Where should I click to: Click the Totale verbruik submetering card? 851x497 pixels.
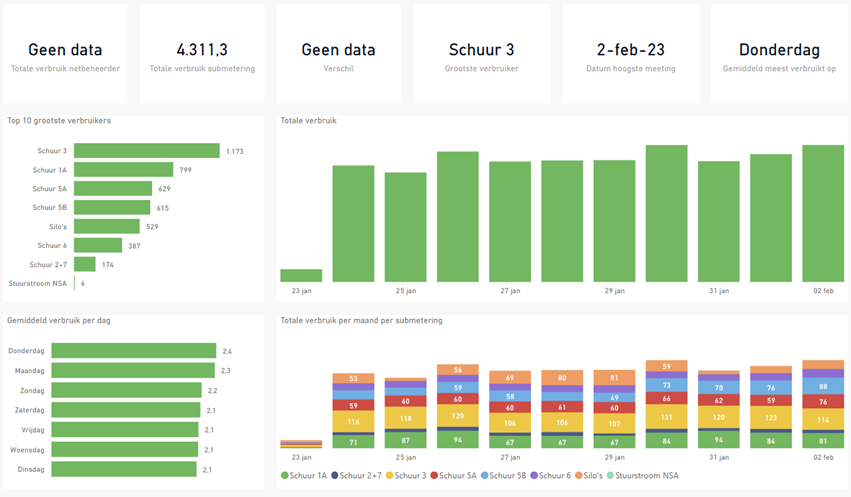(201, 54)
